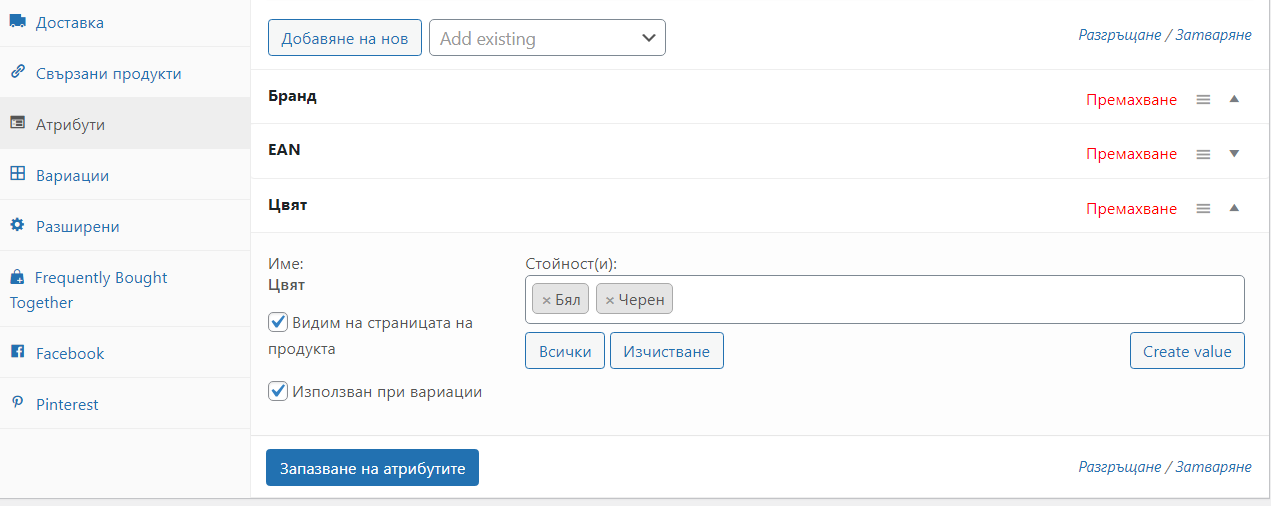1271x506 pixels.
Task: Remove the Черен value tag
Action: coord(610,300)
